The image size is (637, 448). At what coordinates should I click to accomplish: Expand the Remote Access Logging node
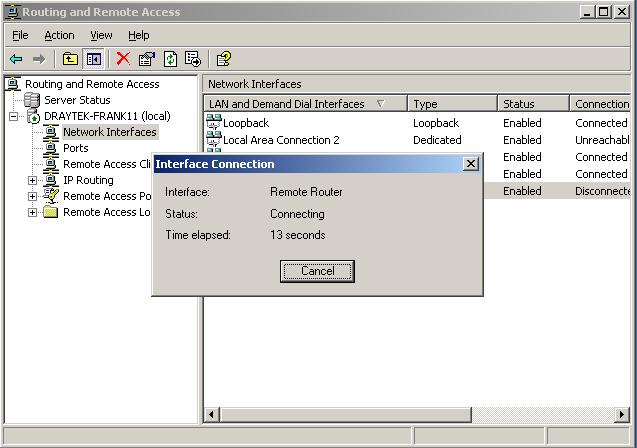(x=32, y=212)
